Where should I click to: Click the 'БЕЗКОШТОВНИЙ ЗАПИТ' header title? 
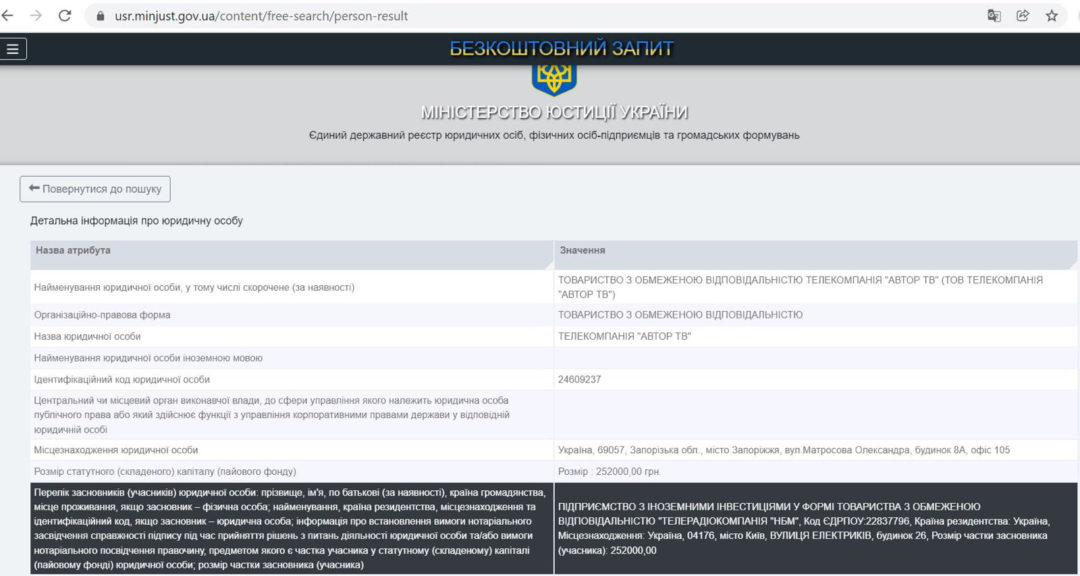pyautogui.click(x=561, y=49)
